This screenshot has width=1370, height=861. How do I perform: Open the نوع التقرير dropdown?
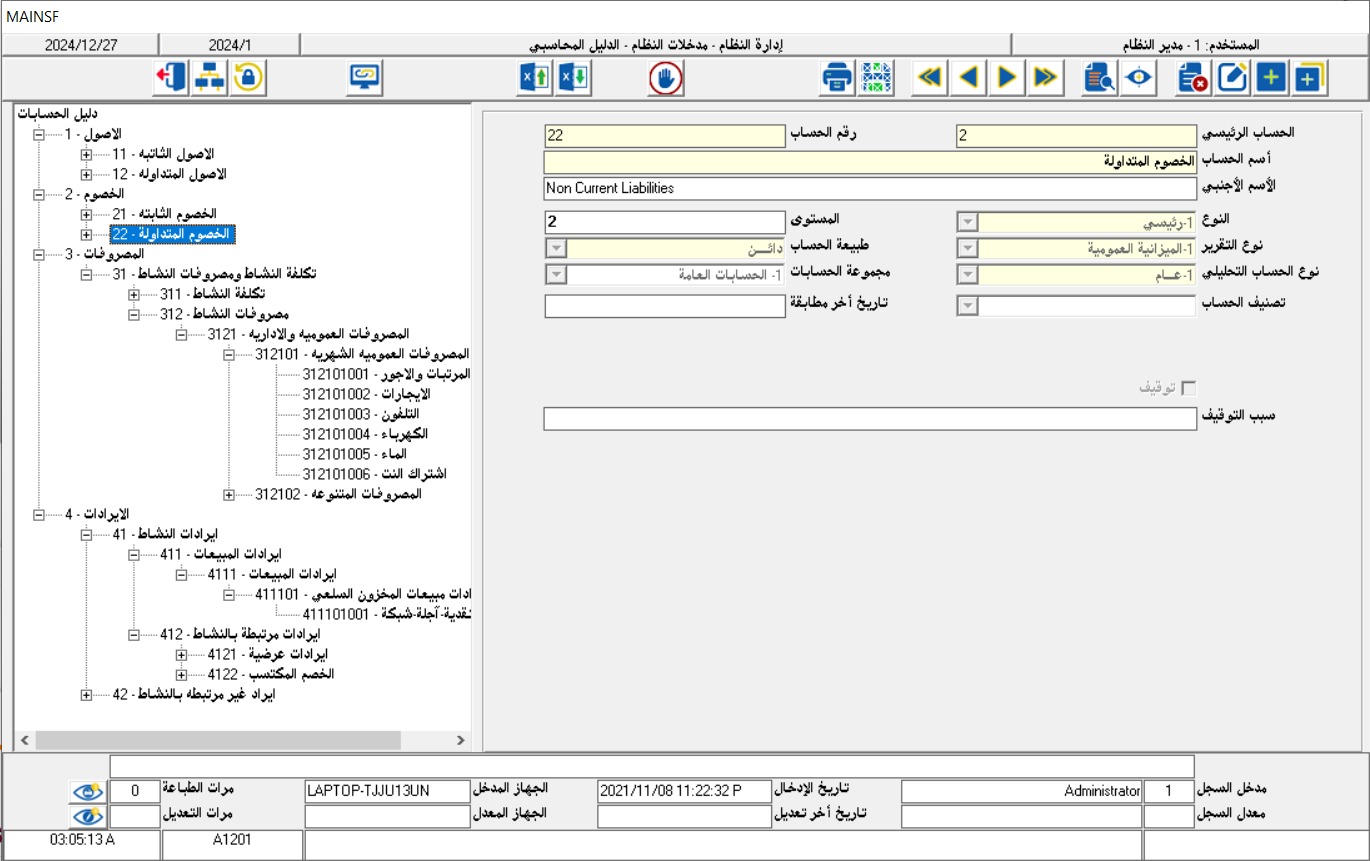coord(967,247)
